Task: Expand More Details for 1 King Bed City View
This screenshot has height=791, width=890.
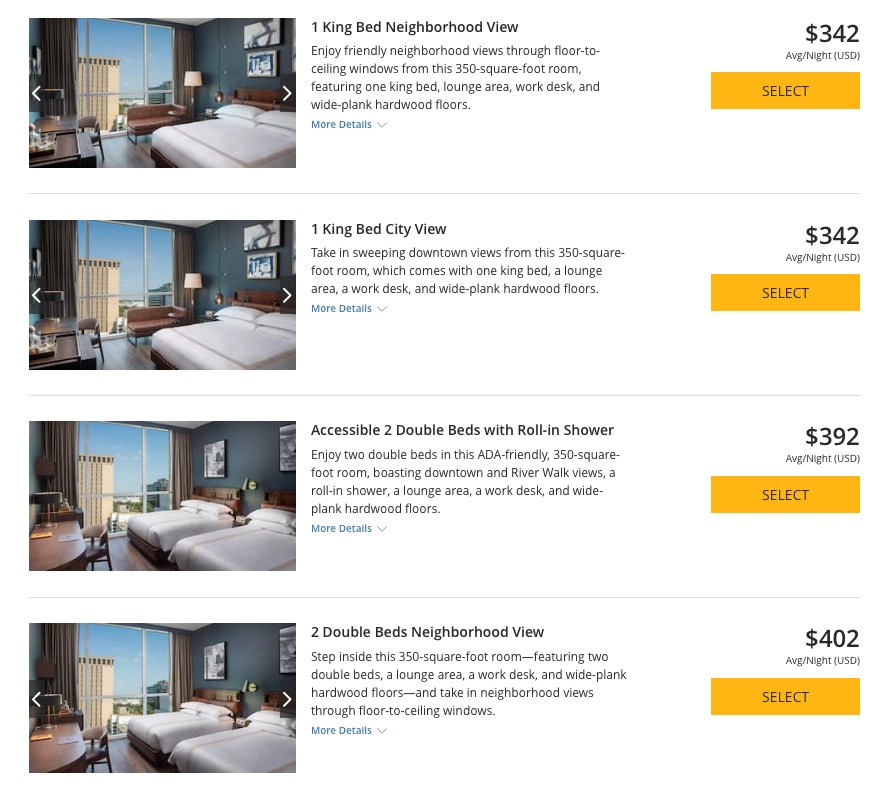Action: [x=348, y=309]
